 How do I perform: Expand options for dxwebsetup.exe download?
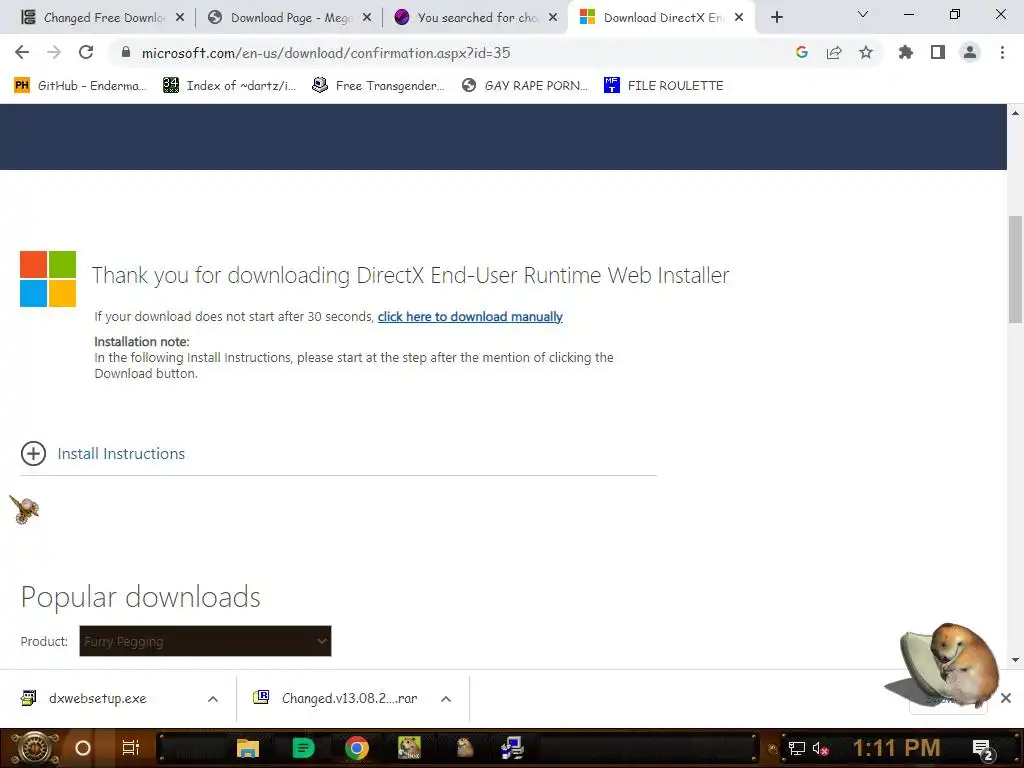click(x=213, y=699)
